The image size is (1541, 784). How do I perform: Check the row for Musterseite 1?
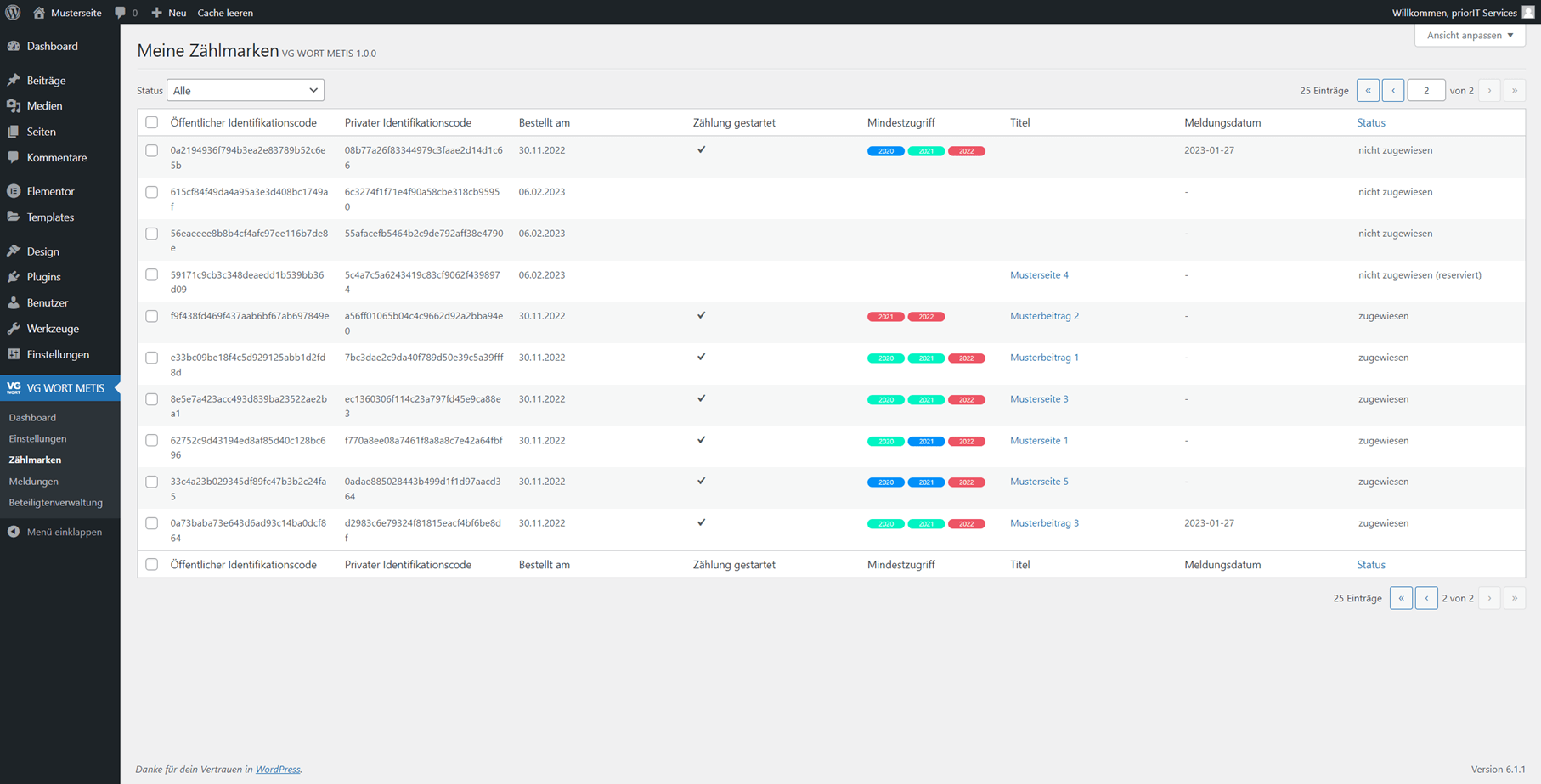click(x=151, y=440)
